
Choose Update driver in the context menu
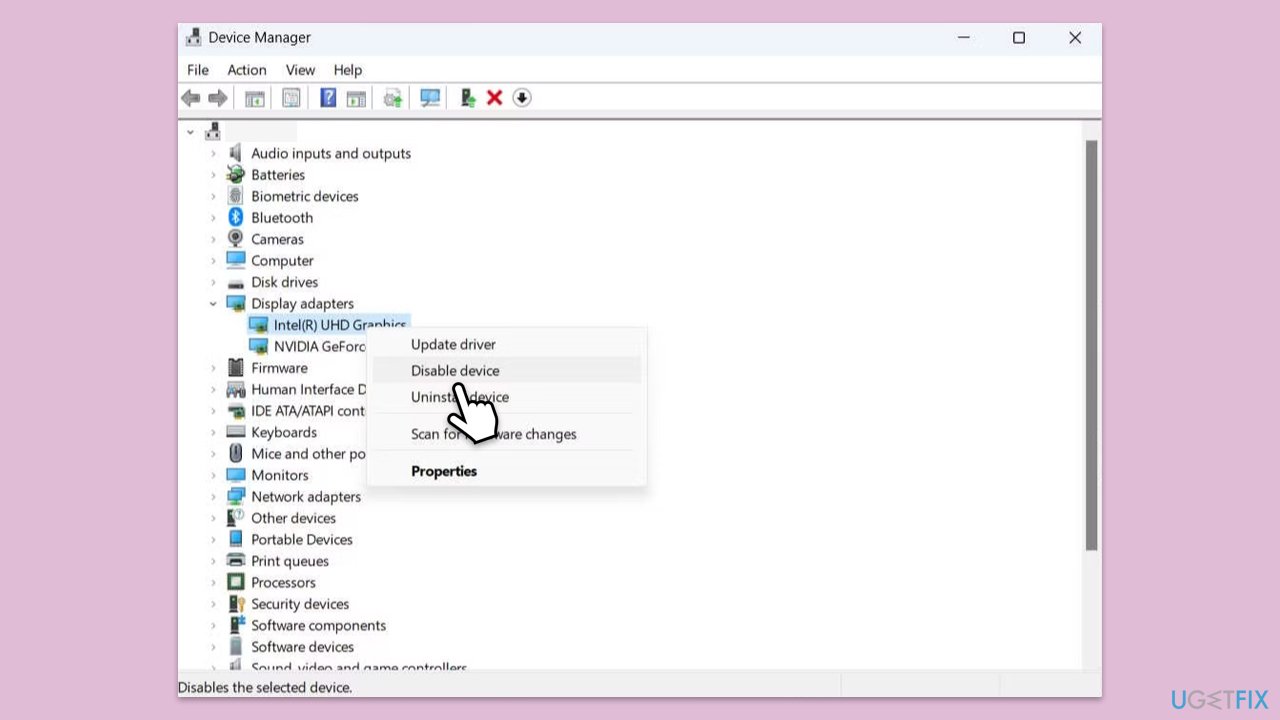pos(453,344)
